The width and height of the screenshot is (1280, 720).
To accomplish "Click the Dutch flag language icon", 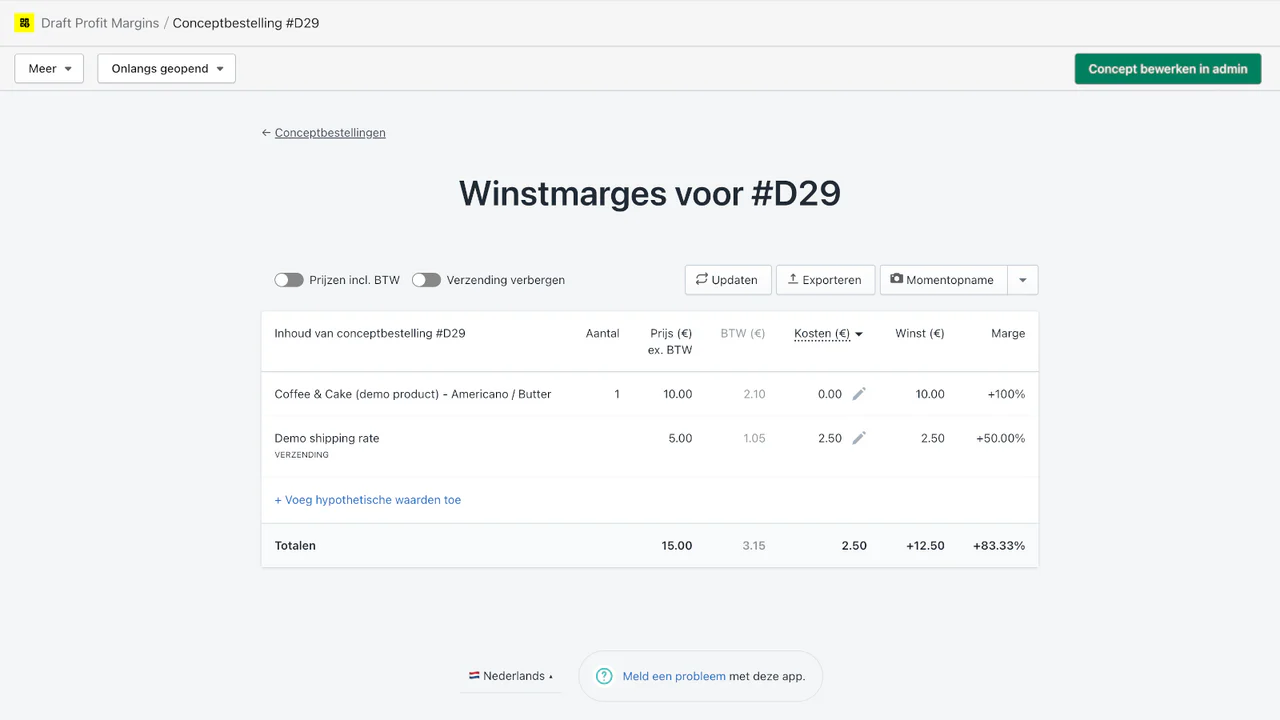I will pyautogui.click(x=474, y=676).
